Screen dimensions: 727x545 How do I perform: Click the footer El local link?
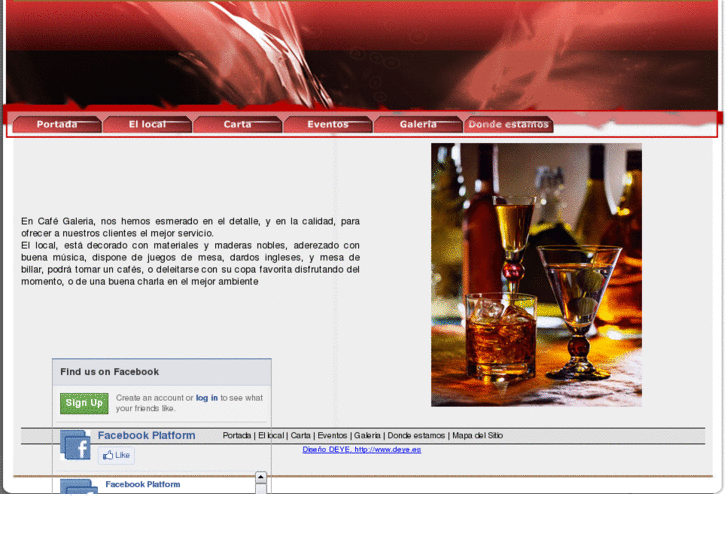pos(271,436)
